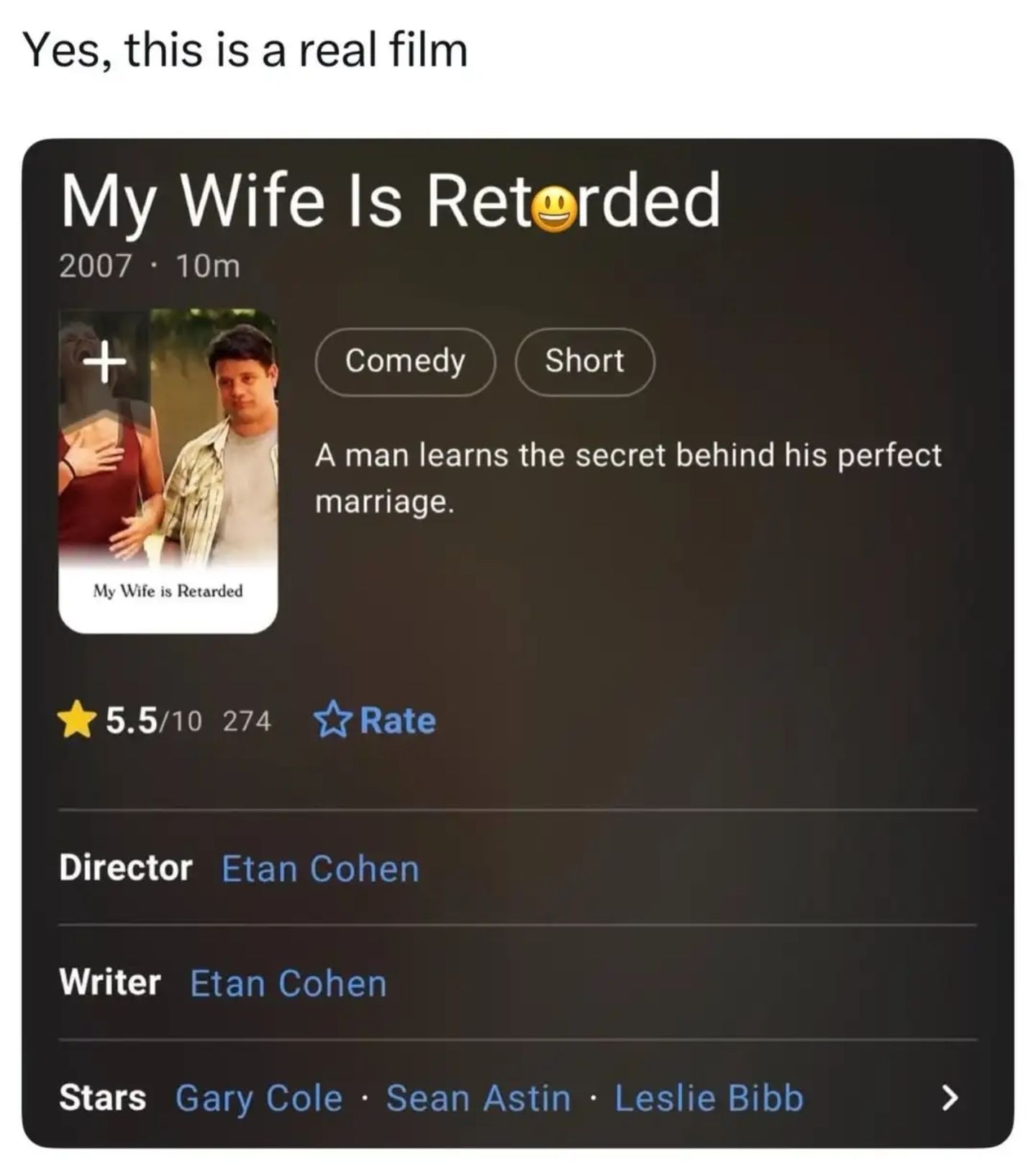
Task: Open director Etan Cohen's page
Action: (320, 869)
